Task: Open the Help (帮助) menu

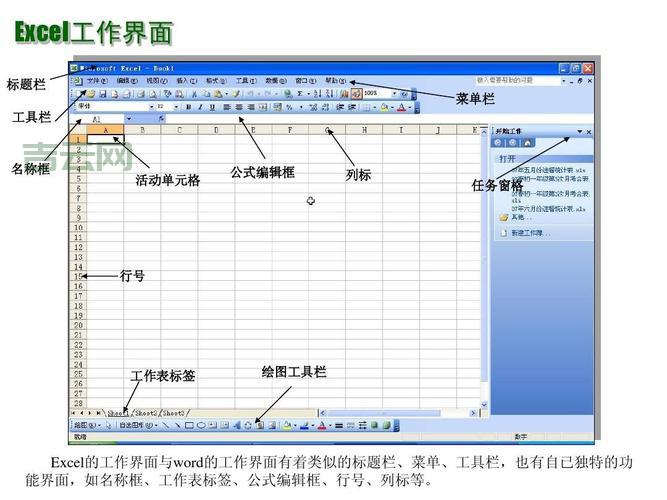Action: [336, 80]
